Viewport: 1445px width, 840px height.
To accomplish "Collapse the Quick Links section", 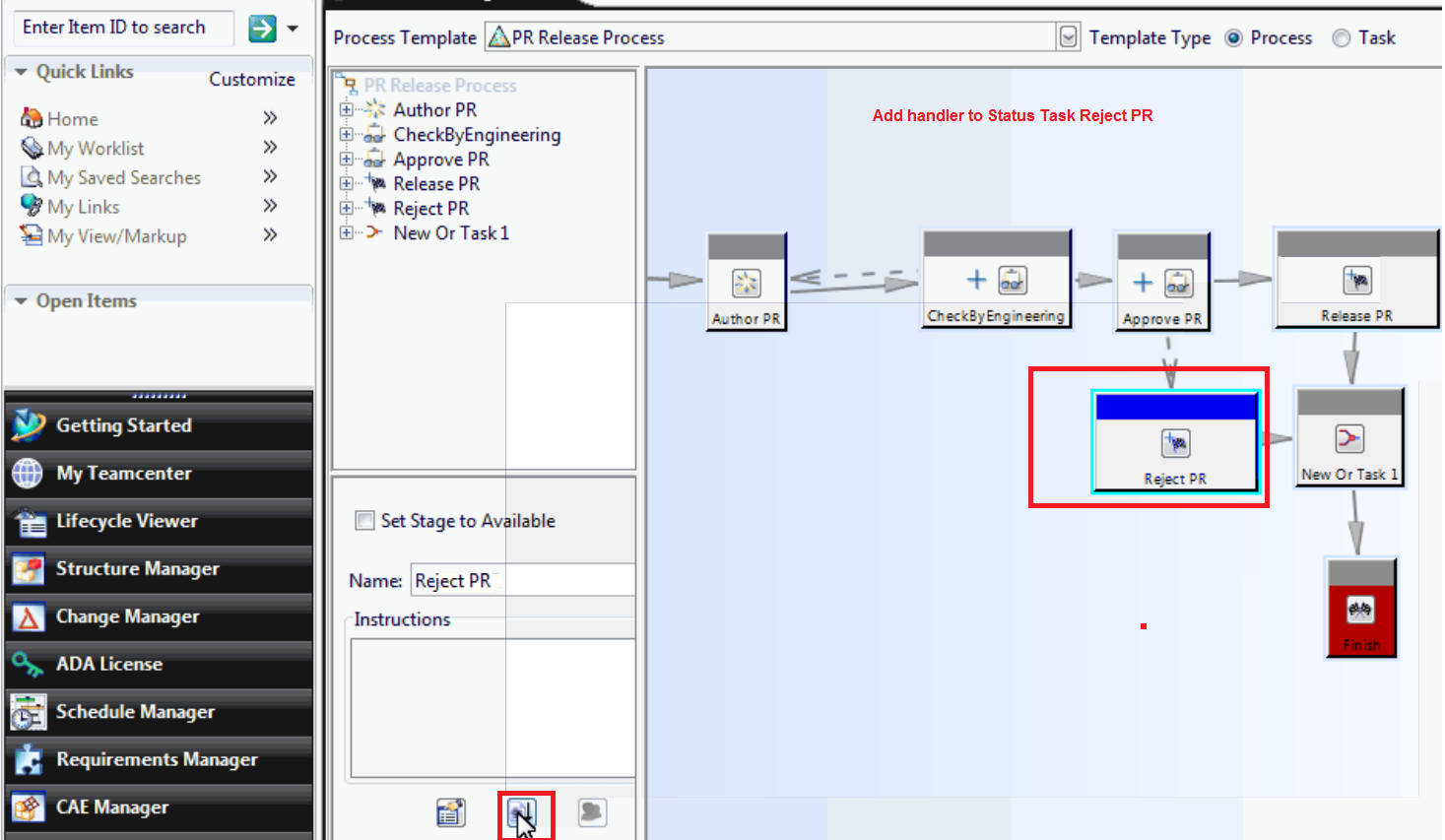I will pos(20,71).
